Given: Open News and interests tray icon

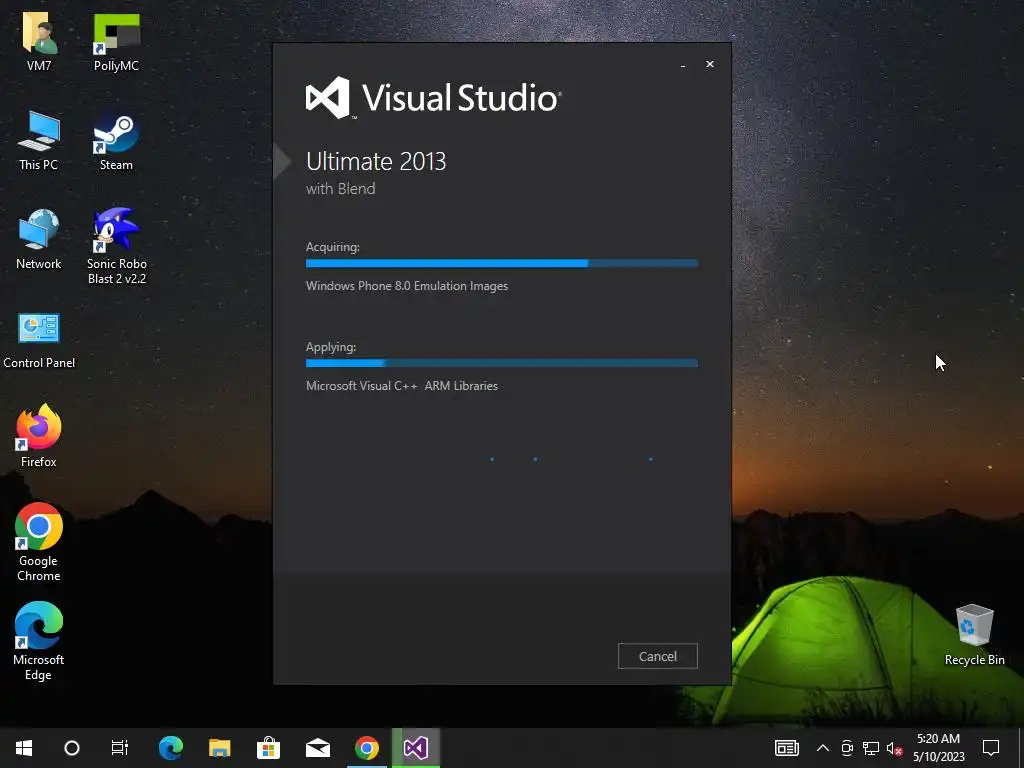Looking at the screenshot, I should [787, 748].
